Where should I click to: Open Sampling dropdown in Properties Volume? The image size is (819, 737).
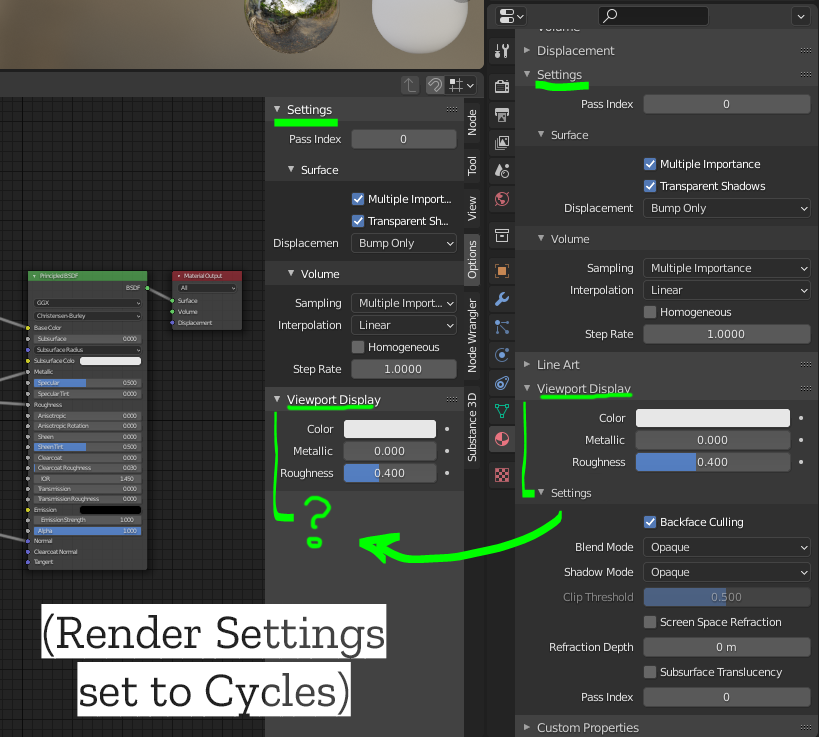pos(727,268)
